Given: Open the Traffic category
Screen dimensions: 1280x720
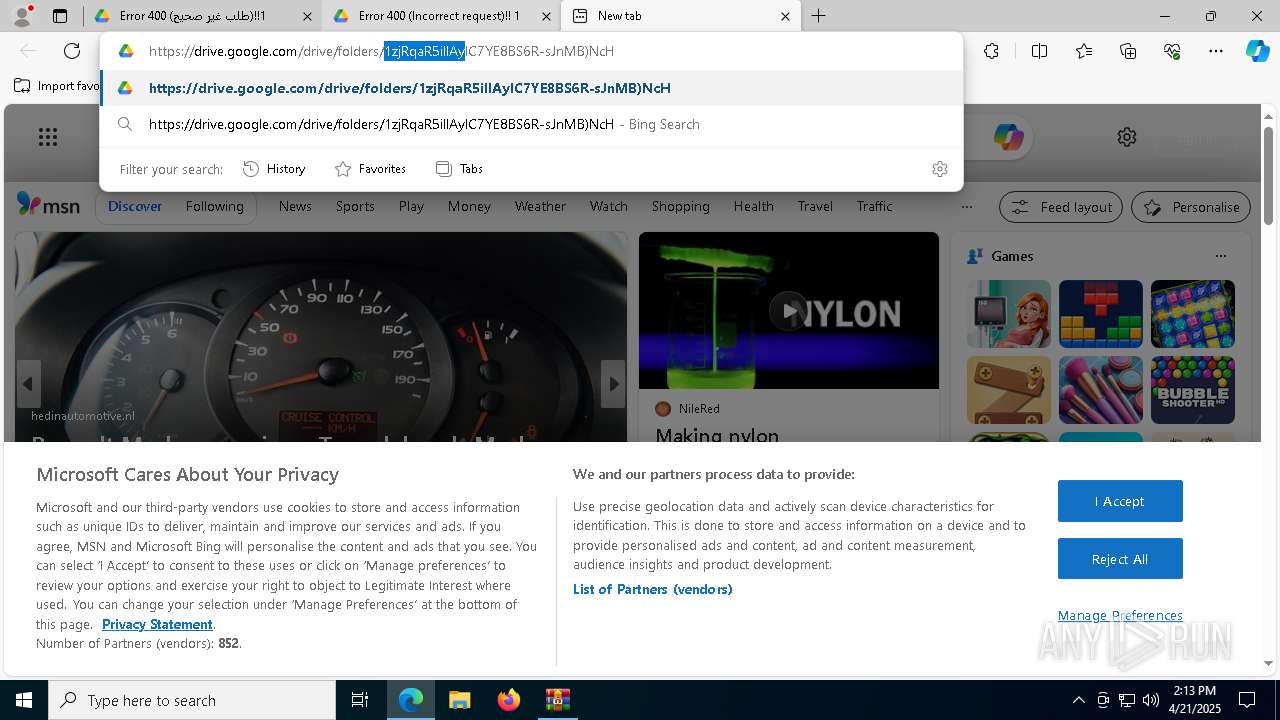Looking at the screenshot, I should [x=874, y=206].
